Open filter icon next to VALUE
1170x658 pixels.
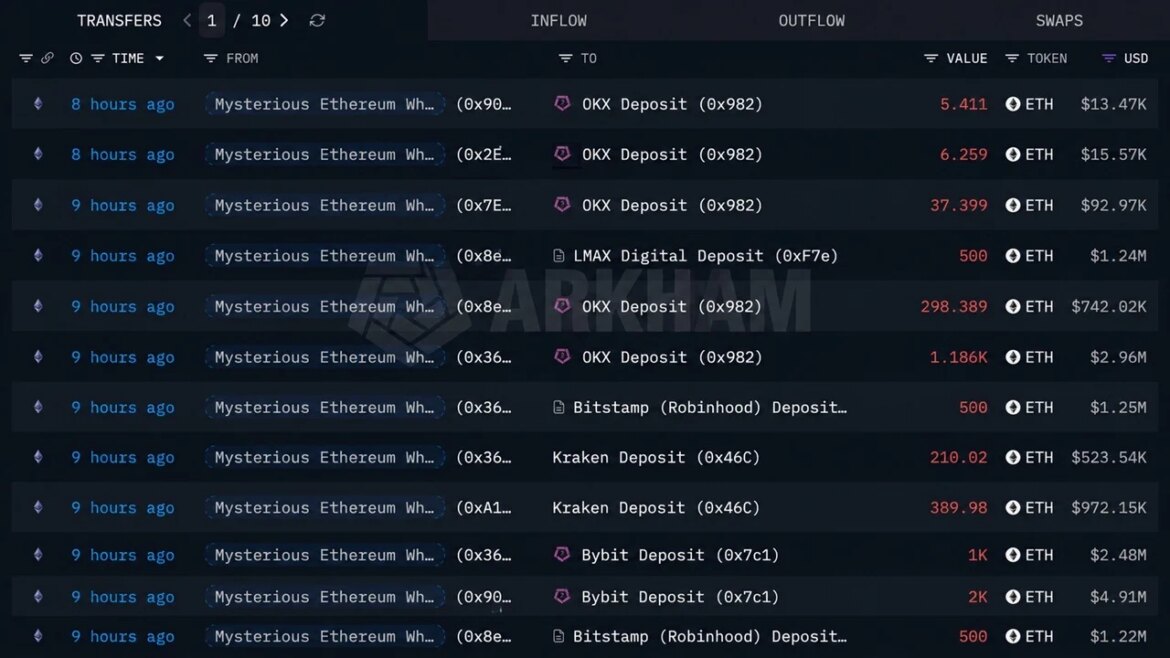click(x=930, y=58)
